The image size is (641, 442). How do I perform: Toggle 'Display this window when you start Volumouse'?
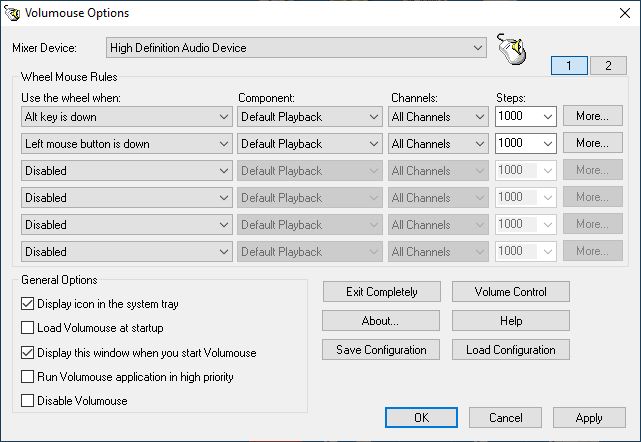[27, 352]
